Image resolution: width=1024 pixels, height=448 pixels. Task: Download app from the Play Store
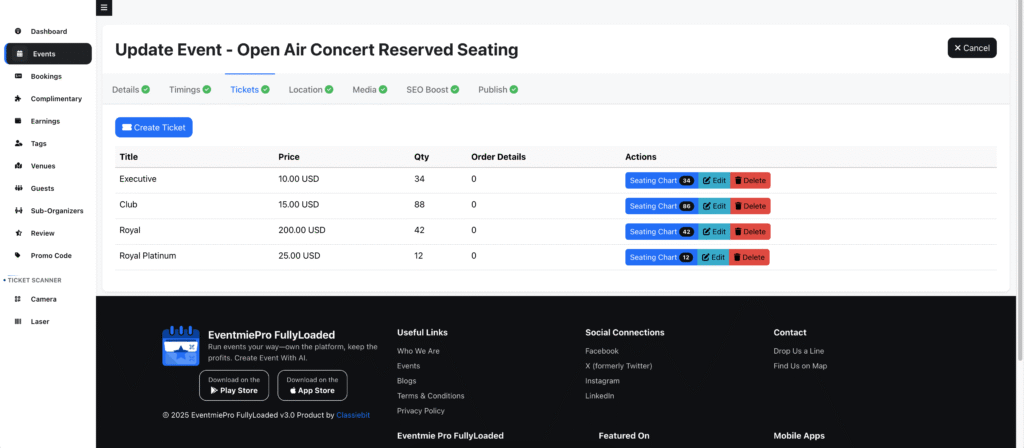(234, 385)
